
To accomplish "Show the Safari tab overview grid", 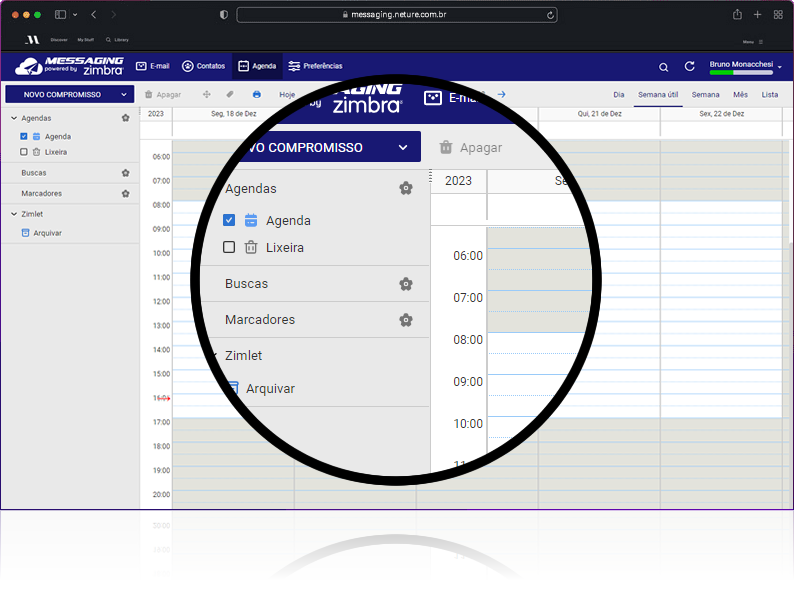I will tap(778, 15).
